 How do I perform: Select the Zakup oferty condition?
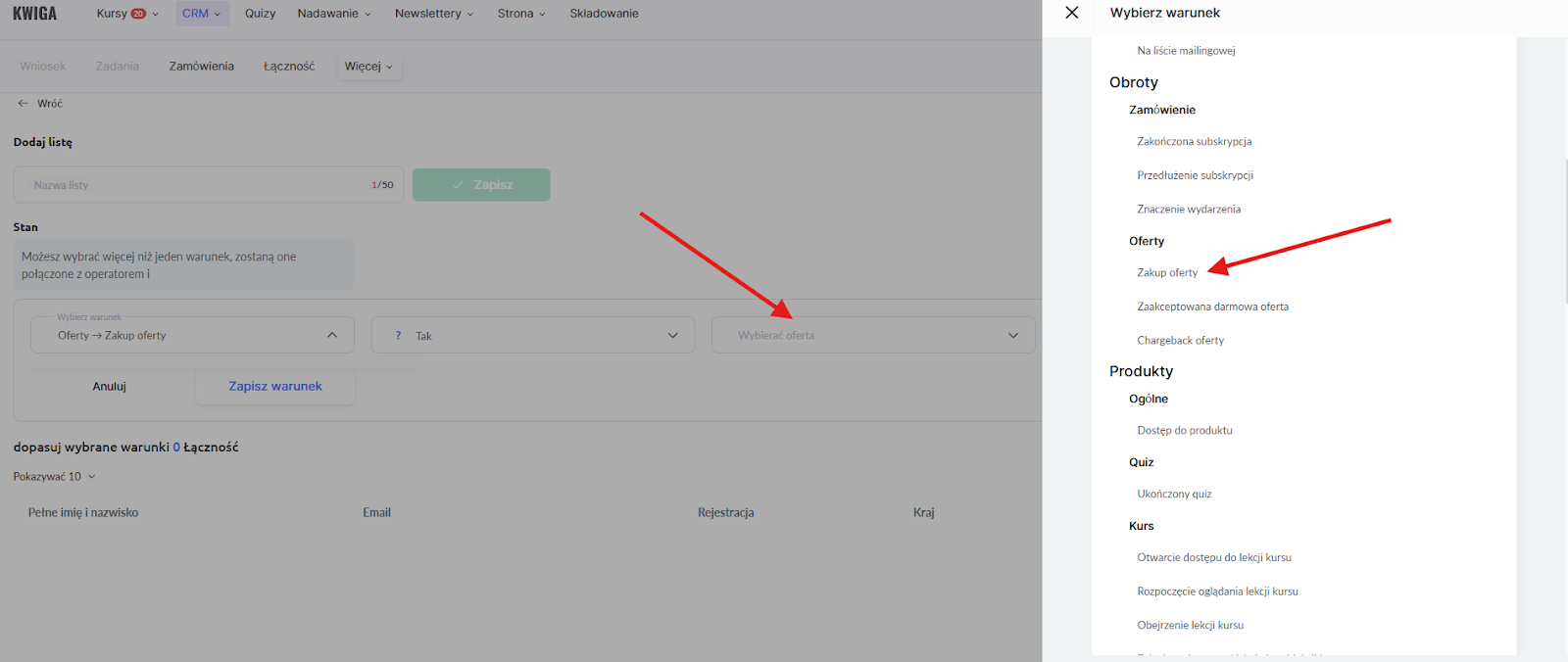coord(1167,273)
